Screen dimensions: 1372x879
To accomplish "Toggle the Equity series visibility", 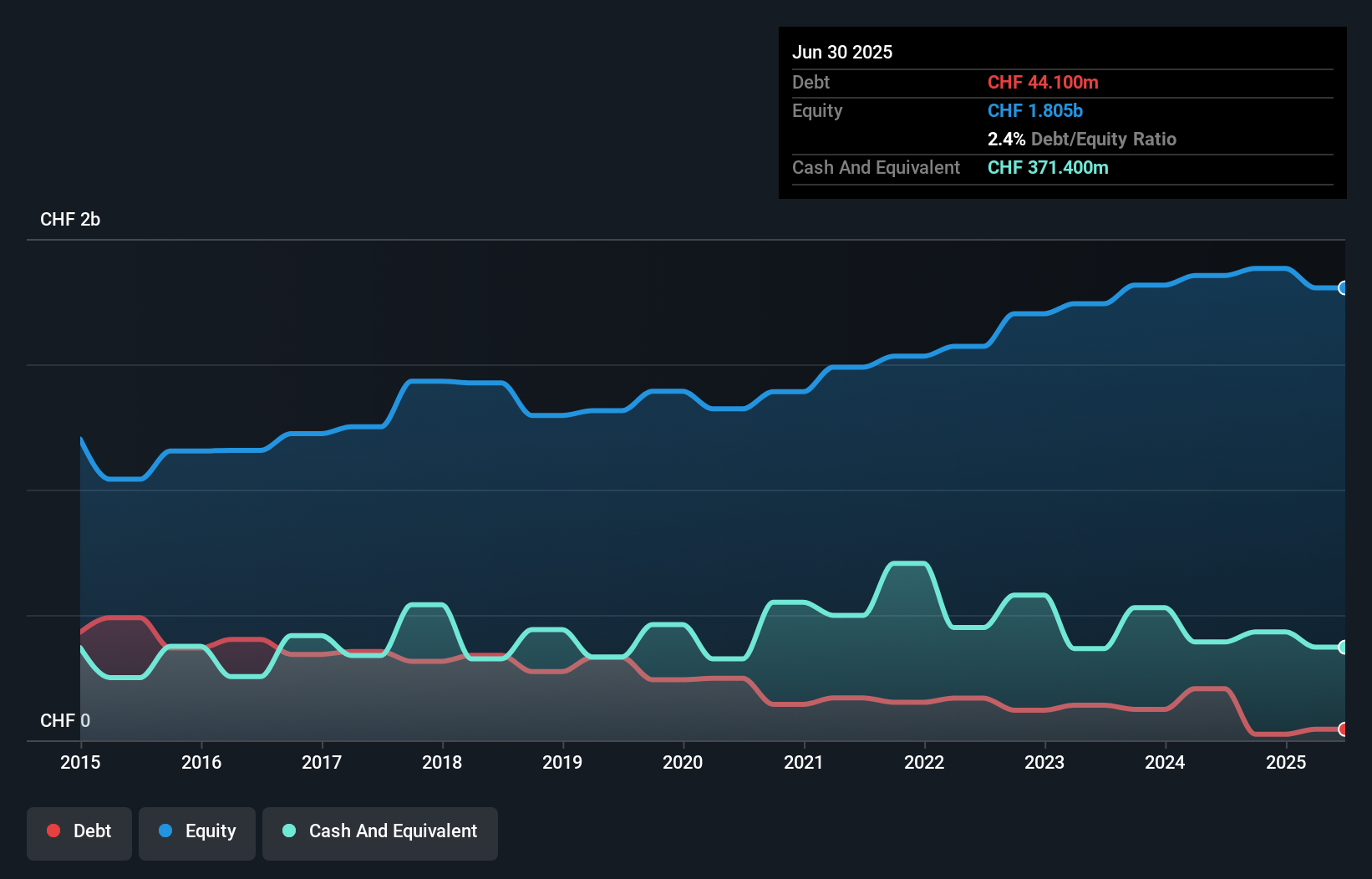I will pos(197,833).
